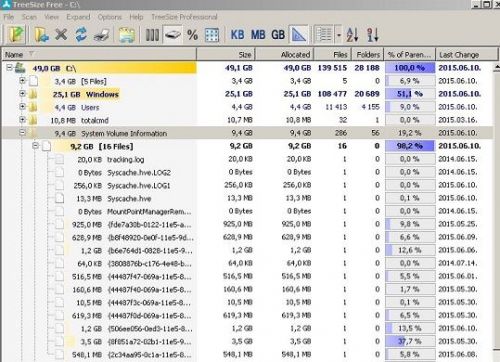
Task: Click the Windows folder icon
Action: [x=33, y=94]
